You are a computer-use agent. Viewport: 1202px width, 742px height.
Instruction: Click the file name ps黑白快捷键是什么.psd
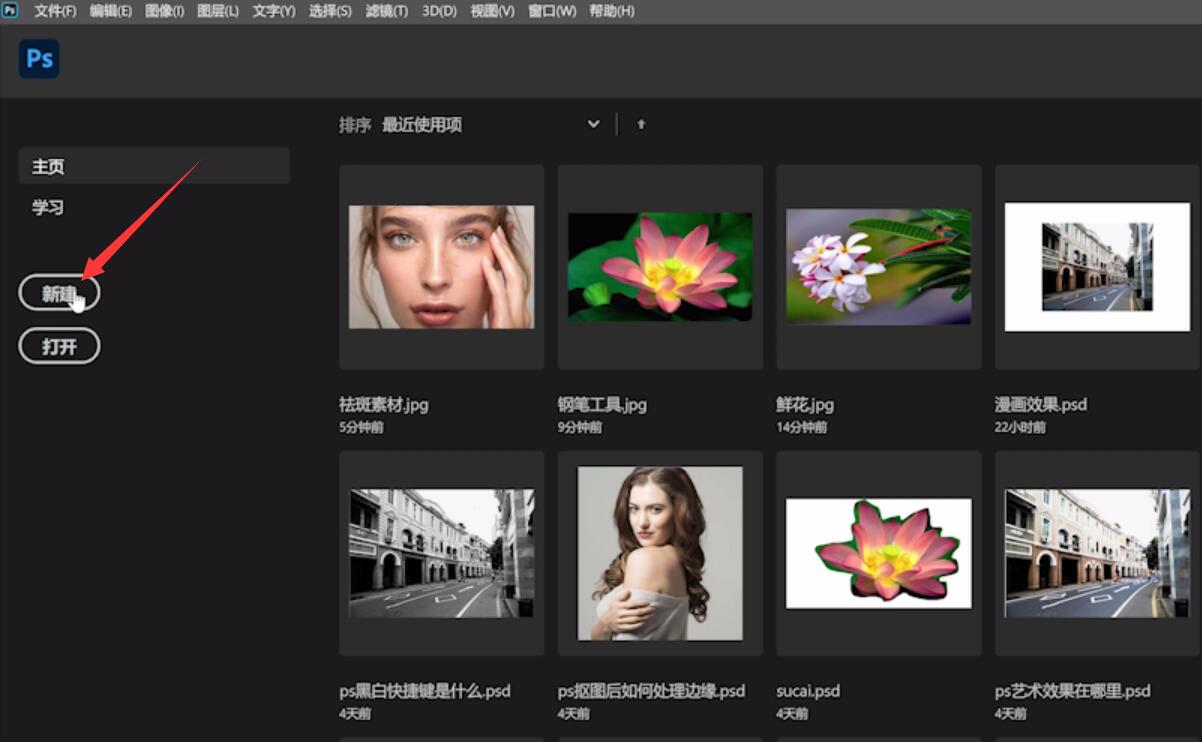click(426, 691)
